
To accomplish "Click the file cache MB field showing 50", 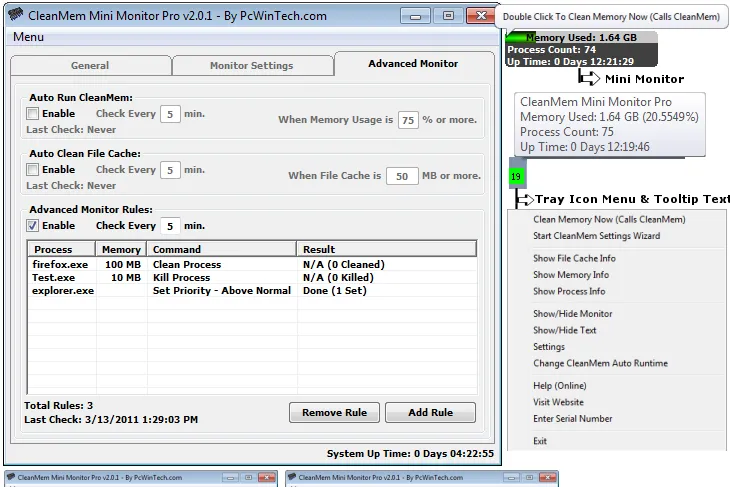I will tap(402, 176).
